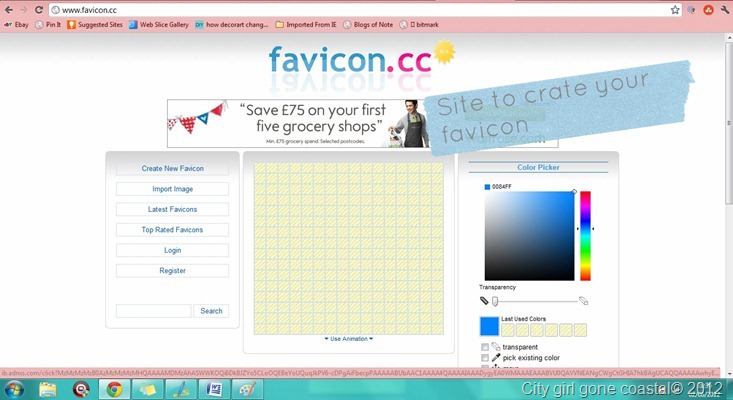Screen dimensions: 733x400
Task: Go back with browser back arrow
Action: [8, 9]
